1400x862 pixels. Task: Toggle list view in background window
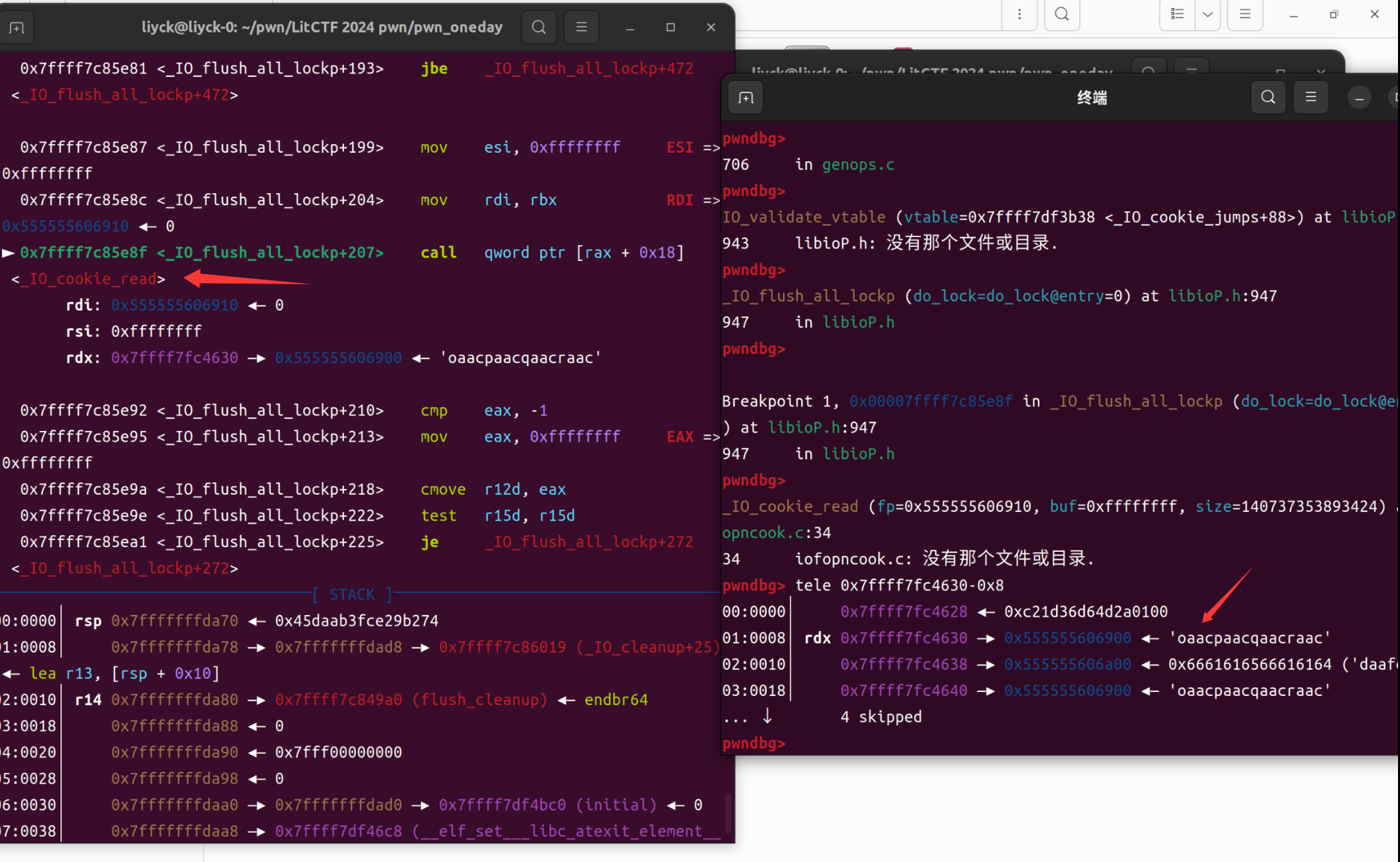[1177, 14]
